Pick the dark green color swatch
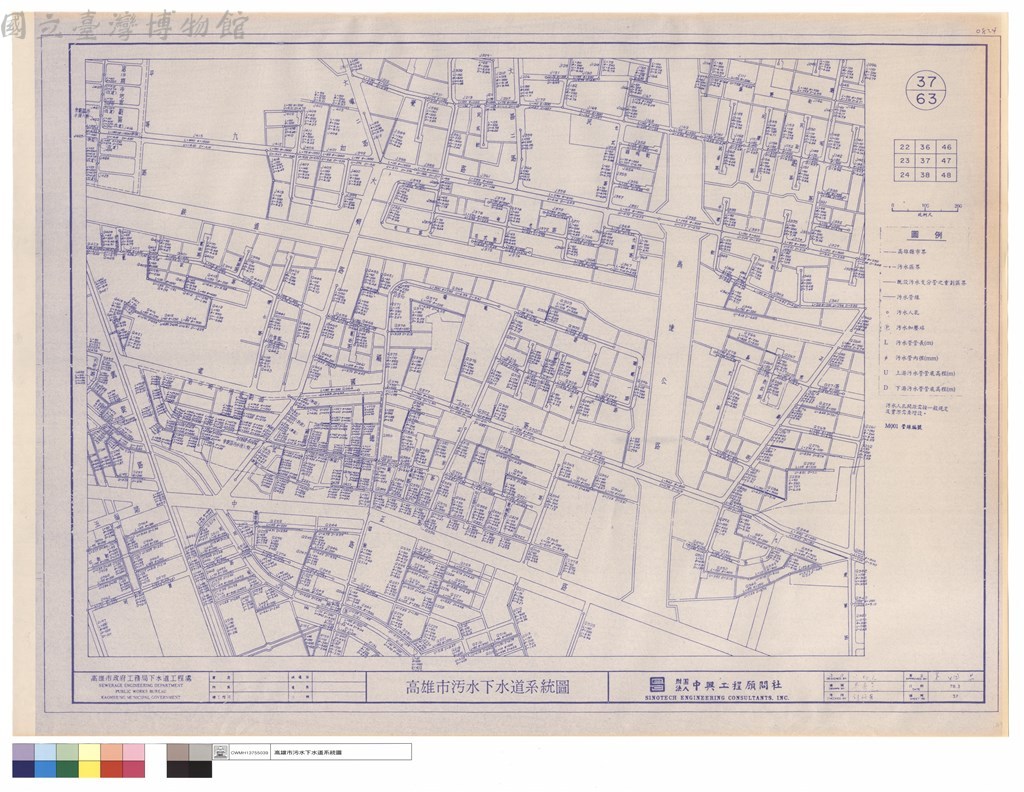 coord(67,769)
